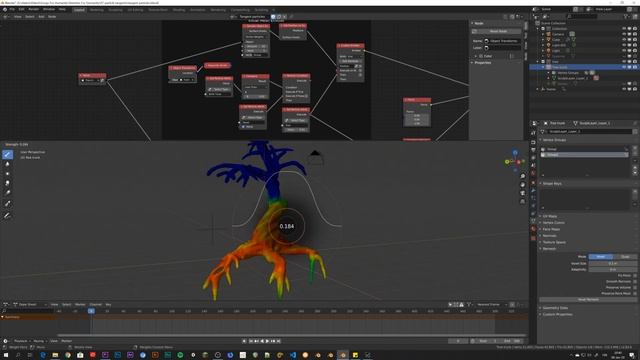Open the Output properties tab icon
This screenshot has width=640, height=360.
pyautogui.click(x=533, y=150)
